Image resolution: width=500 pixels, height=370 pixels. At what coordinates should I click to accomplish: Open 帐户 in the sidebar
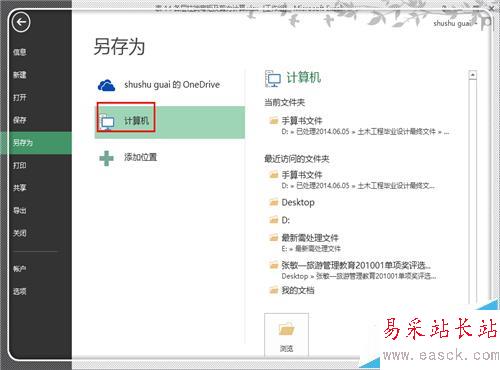click(x=20, y=269)
